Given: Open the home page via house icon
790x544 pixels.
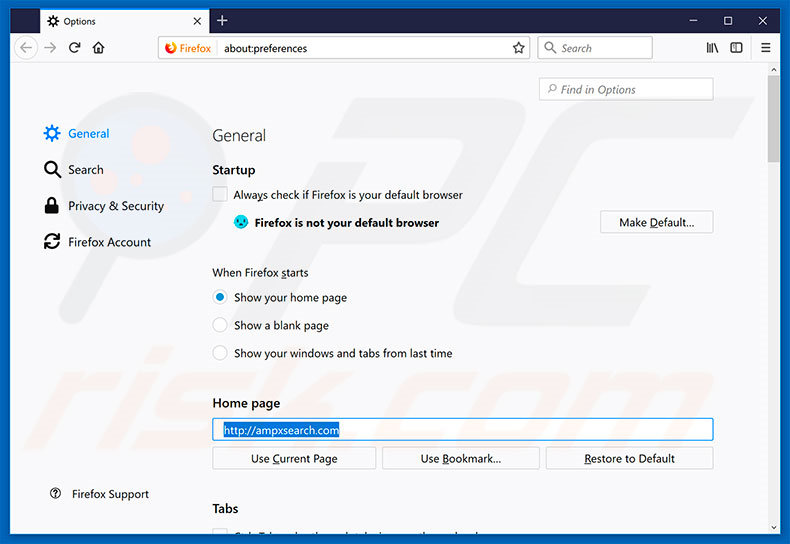Looking at the screenshot, I should coord(99,48).
